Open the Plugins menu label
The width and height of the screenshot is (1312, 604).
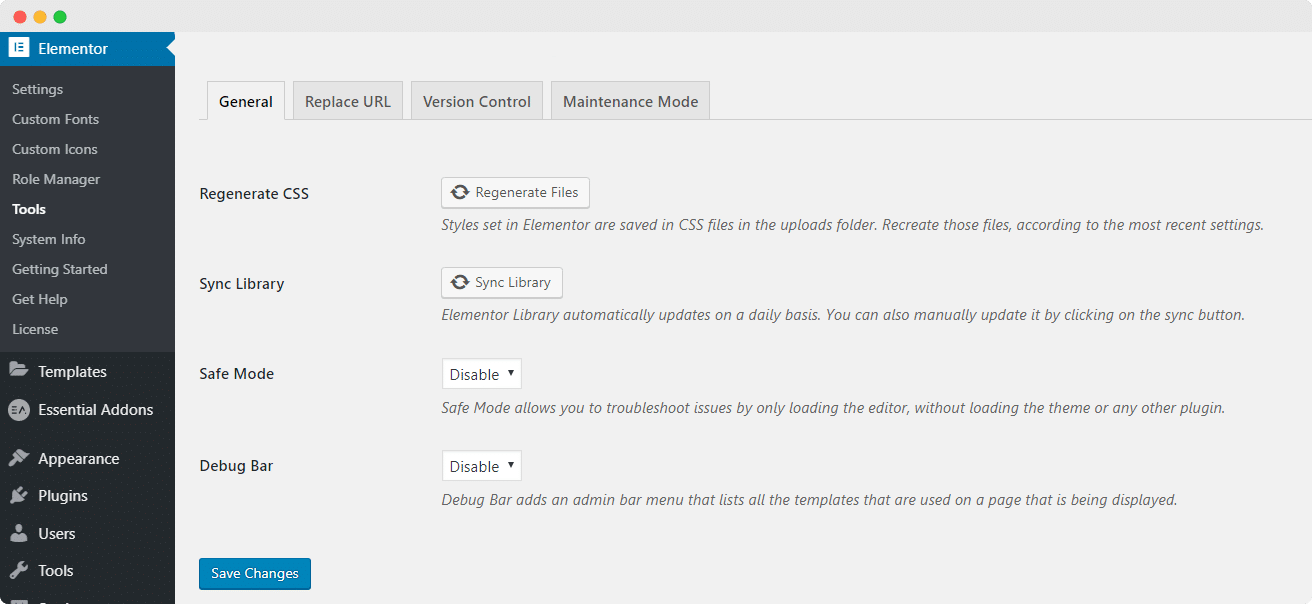coord(63,496)
